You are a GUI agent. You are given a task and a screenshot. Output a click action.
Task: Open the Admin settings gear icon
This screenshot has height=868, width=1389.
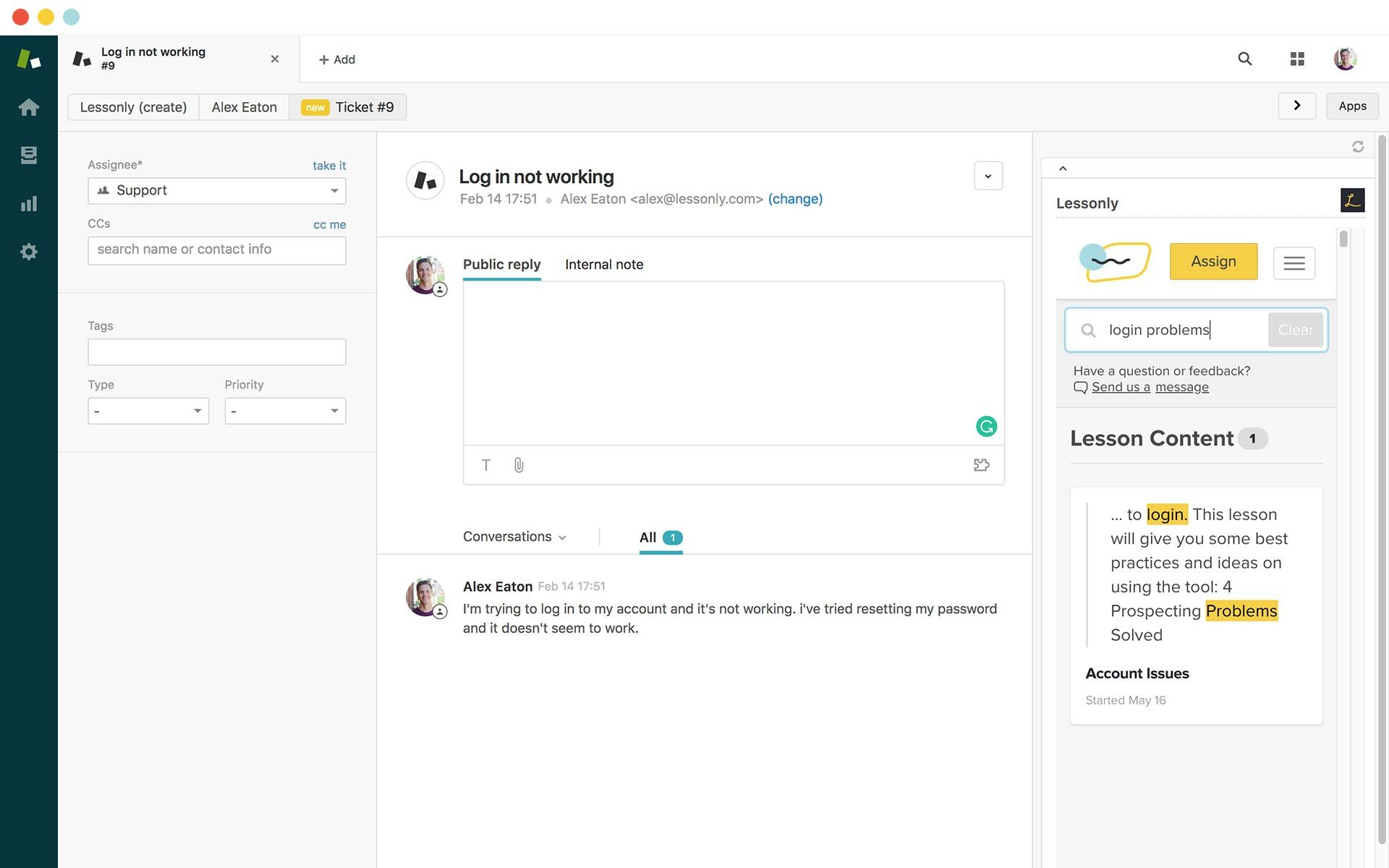28,252
